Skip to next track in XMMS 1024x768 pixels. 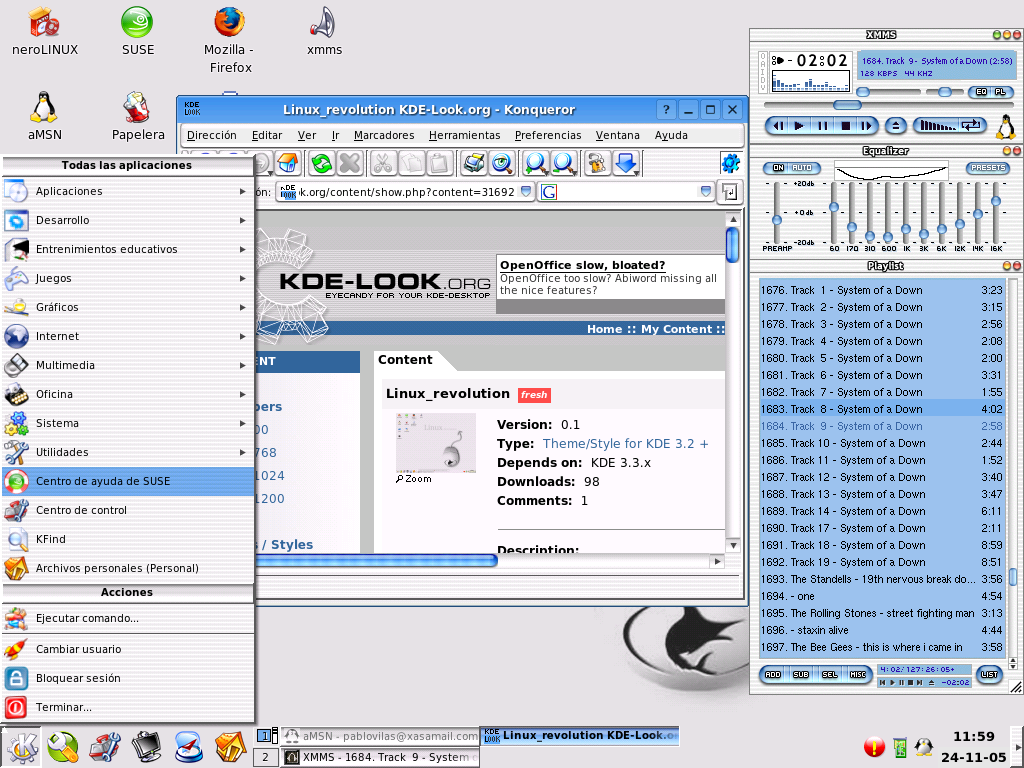pyautogui.click(x=867, y=125)
